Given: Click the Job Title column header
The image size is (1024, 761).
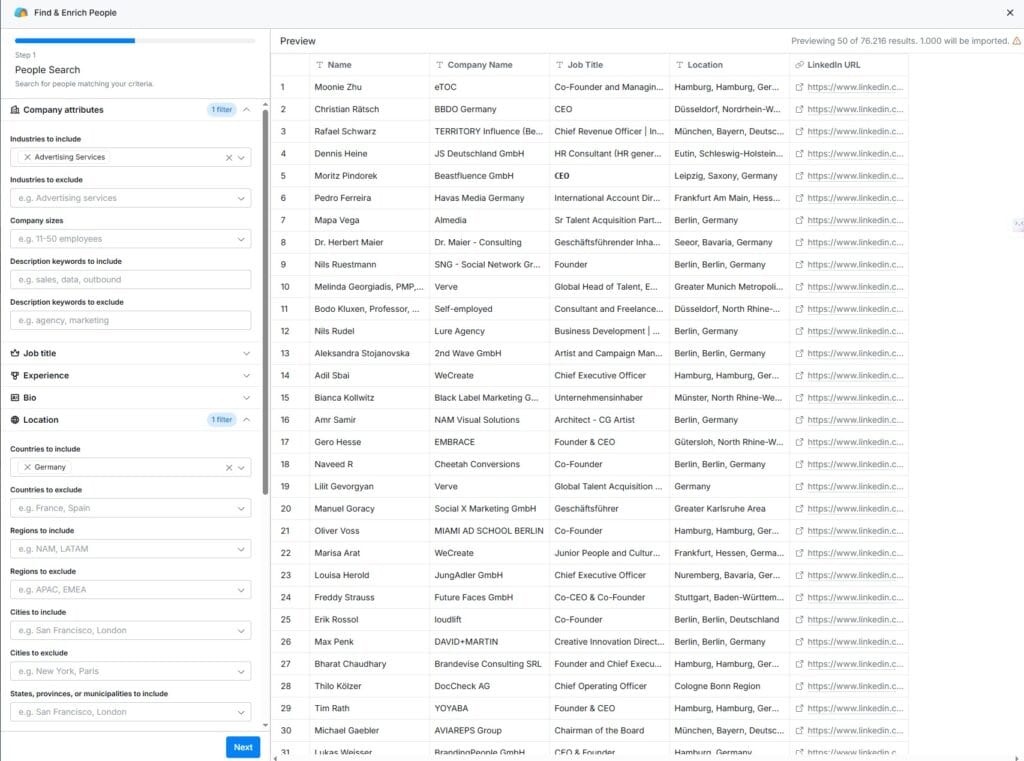Looking at the screenshot, I should [x=609, y=65].
